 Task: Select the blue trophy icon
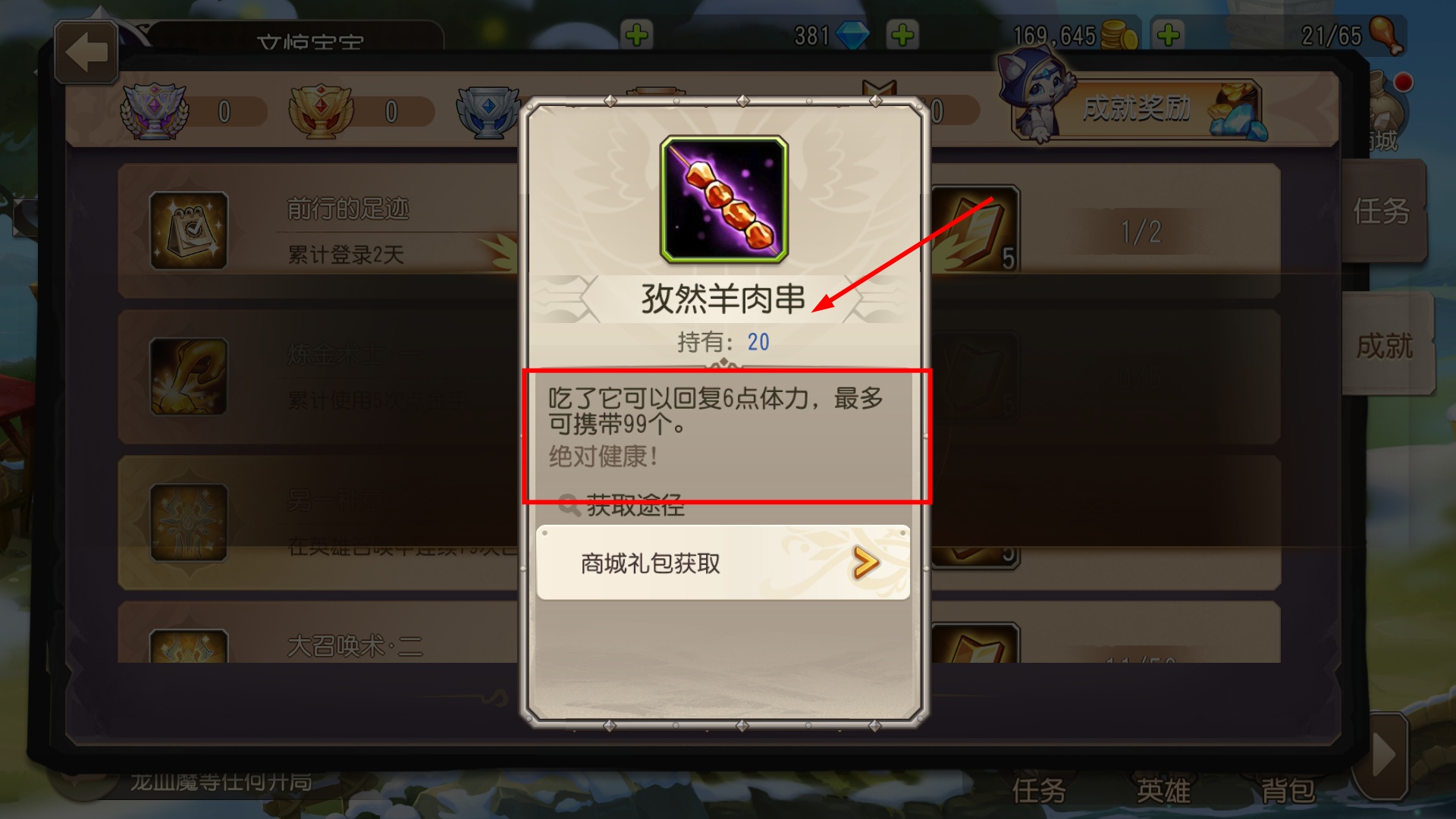(x=487, y=111)
